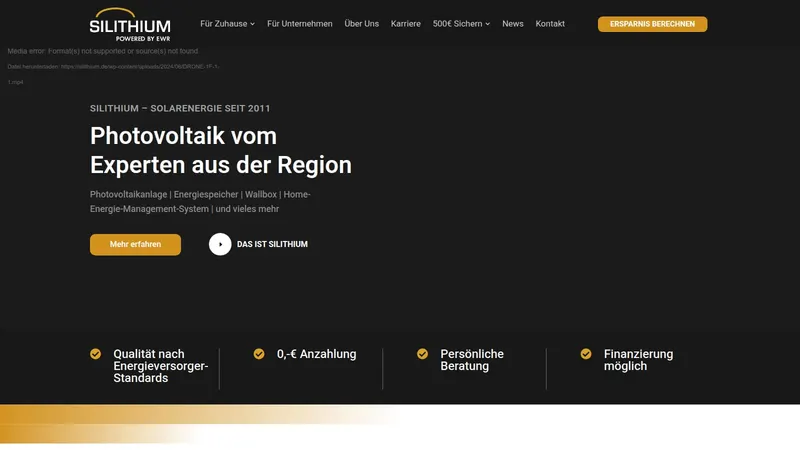
Task: Click checkmark icon beside Qualität nach Energieversorger-Standards
Action: pos(95,354)
